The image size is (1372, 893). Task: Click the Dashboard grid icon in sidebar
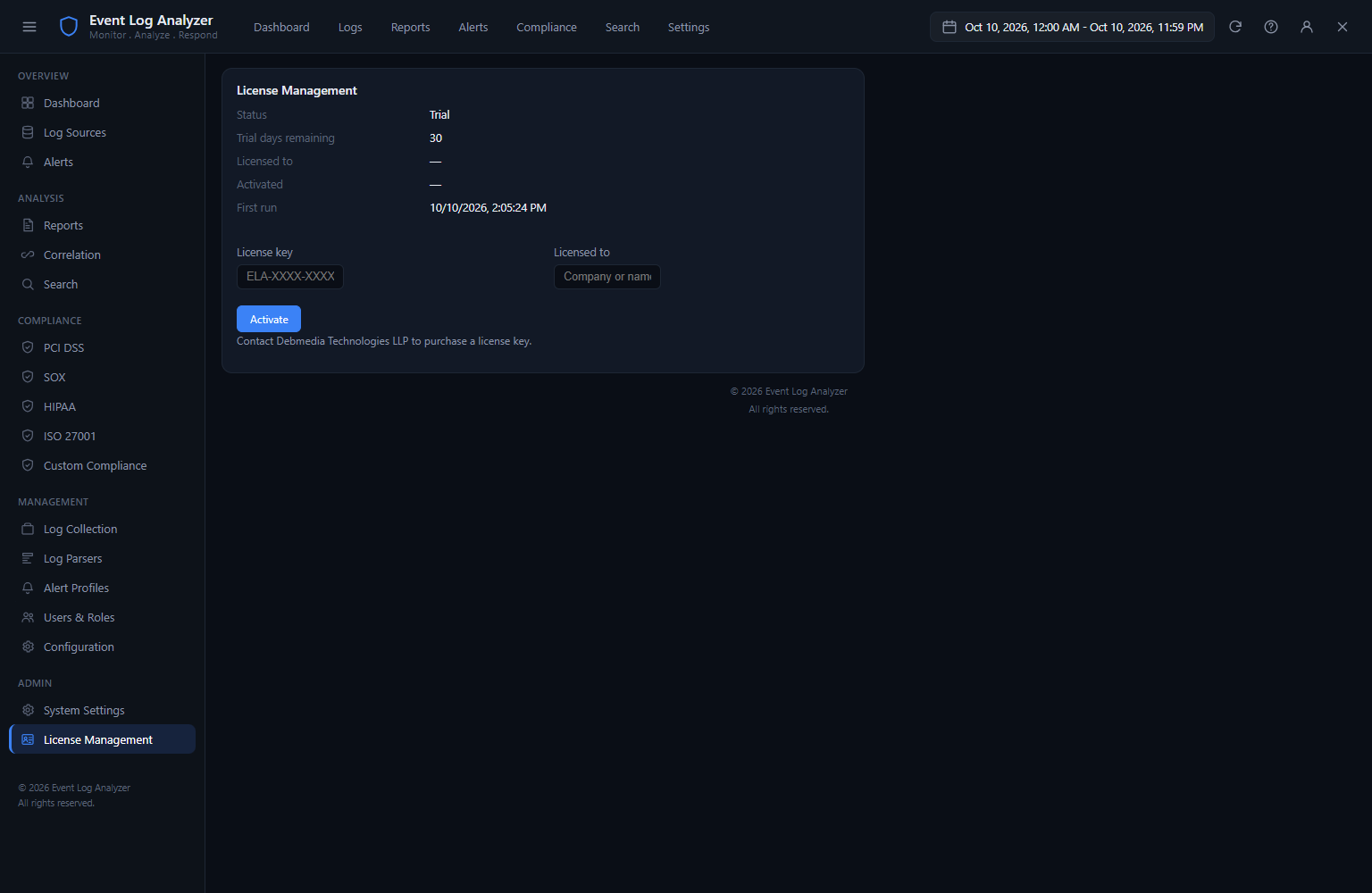(28, 103)
